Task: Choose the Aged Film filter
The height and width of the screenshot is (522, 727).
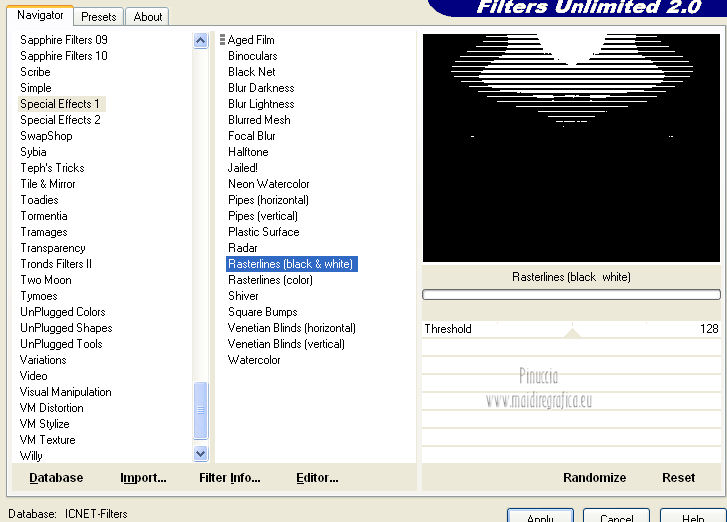Action: click(x=251, y=40)
